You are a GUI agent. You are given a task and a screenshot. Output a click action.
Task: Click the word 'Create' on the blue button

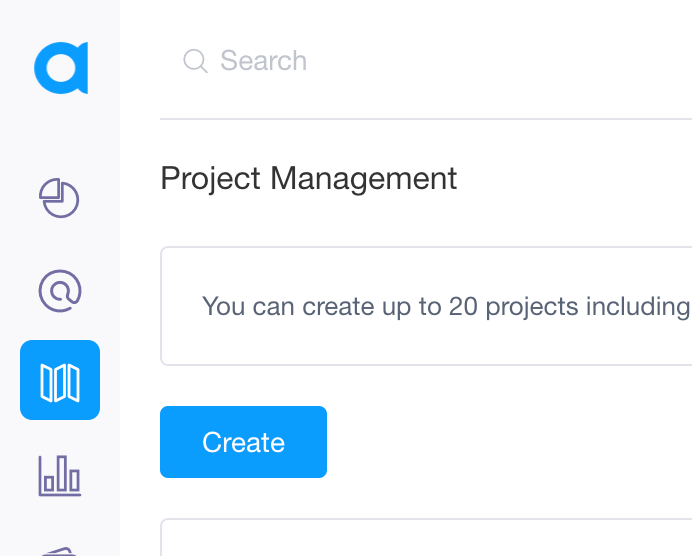[243, 443]
